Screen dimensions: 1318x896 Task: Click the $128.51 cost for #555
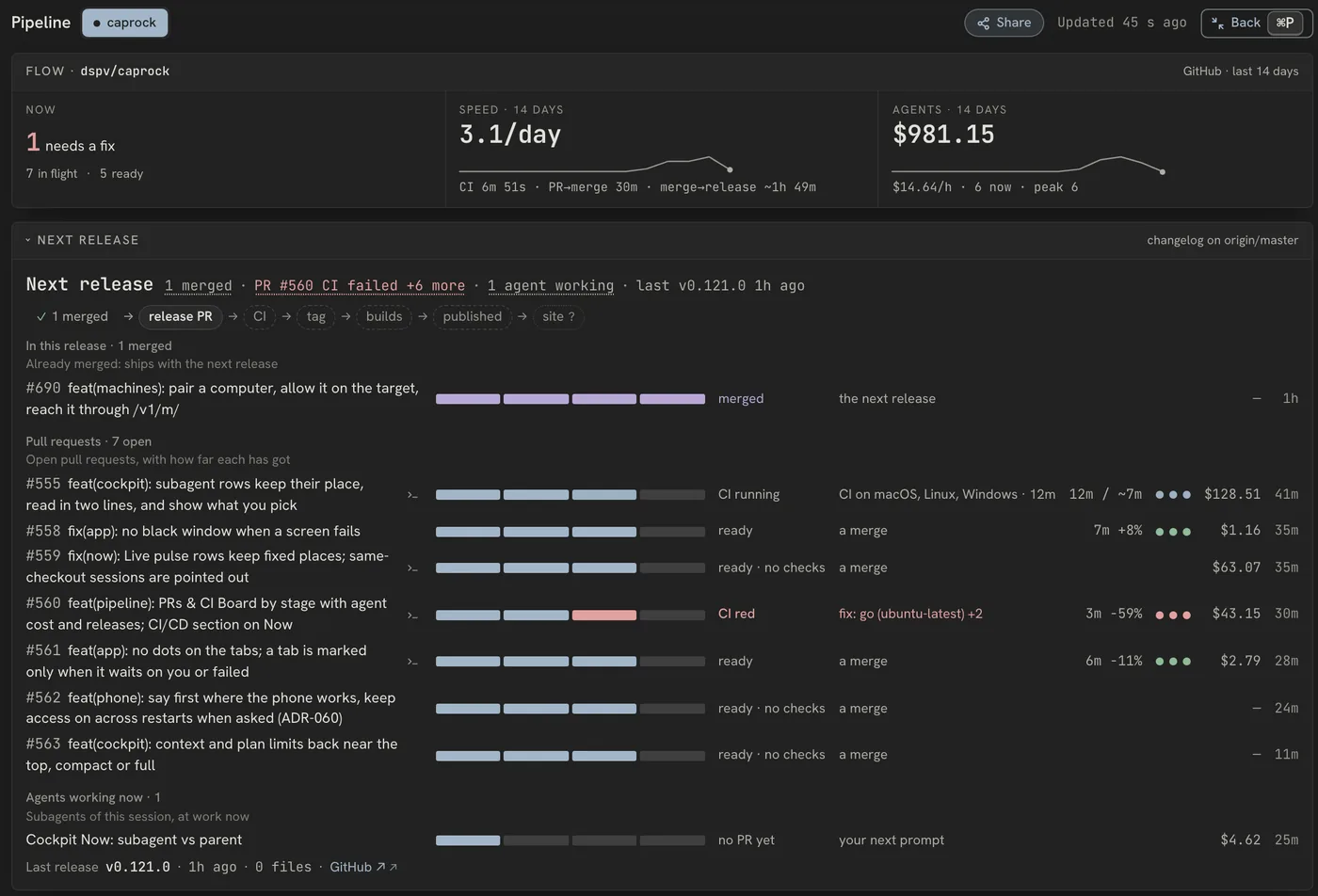coord(1232,494)
